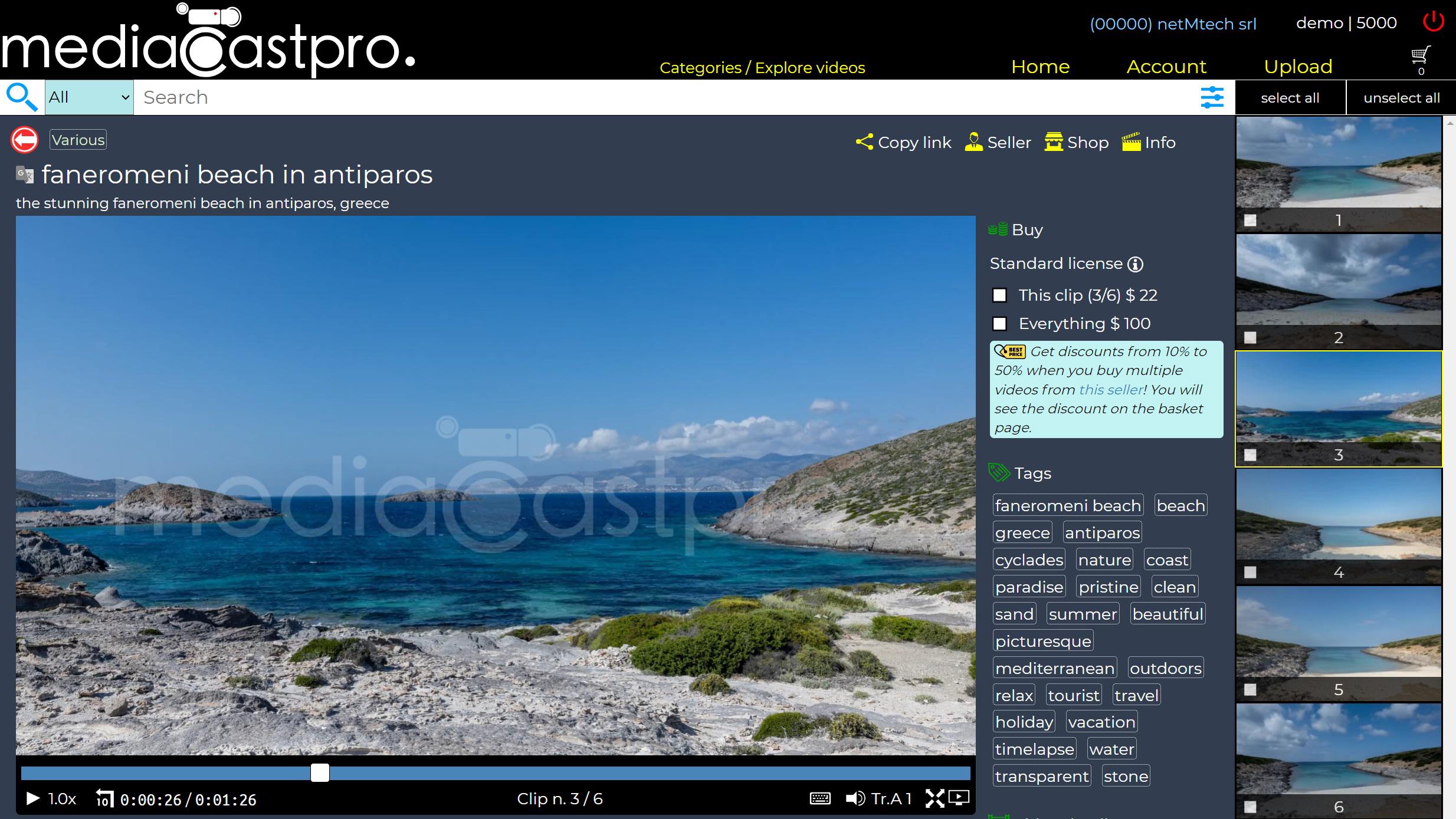Check the This clip $22 checkbox
The height and width of the screenshot is (819, 1456).
(x=999, y=295)
